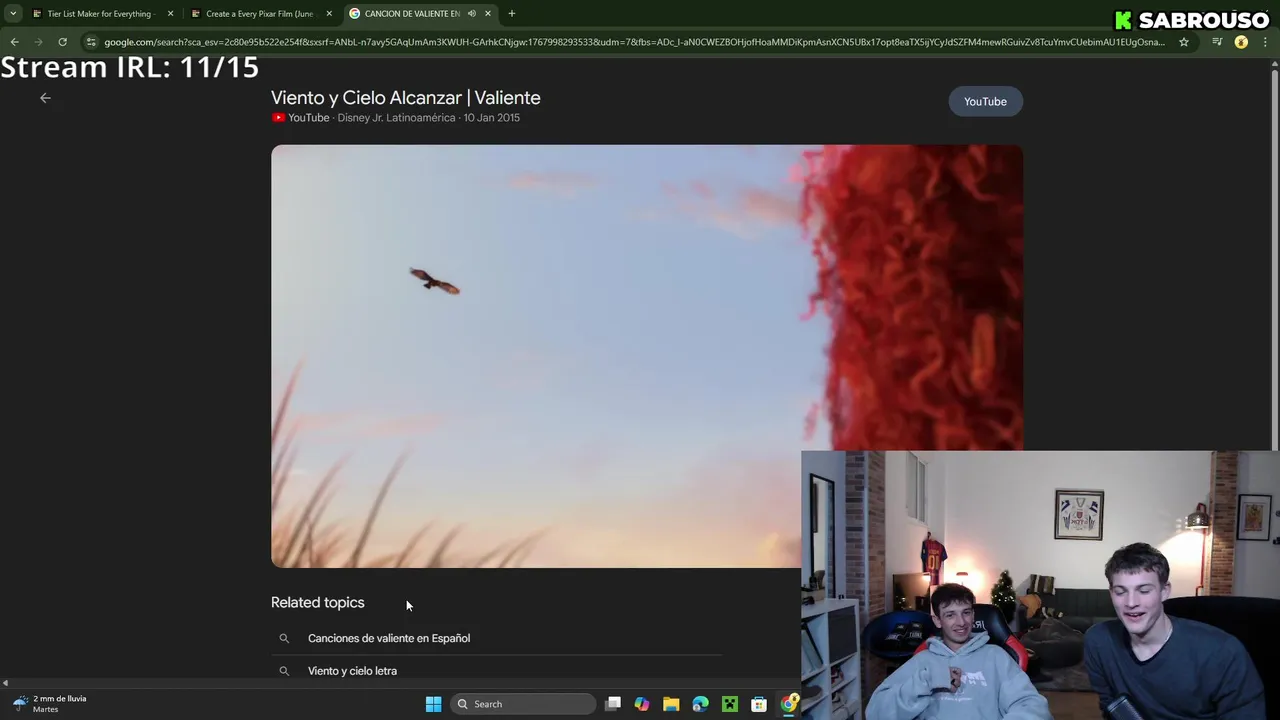Reload the page with the refresh icon

[62, 42]
